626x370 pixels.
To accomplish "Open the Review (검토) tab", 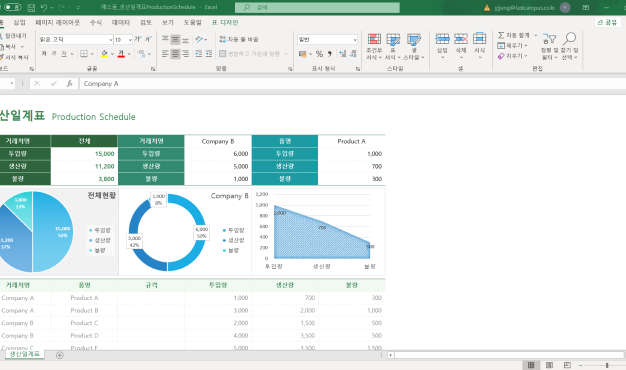I will [145, 22].
